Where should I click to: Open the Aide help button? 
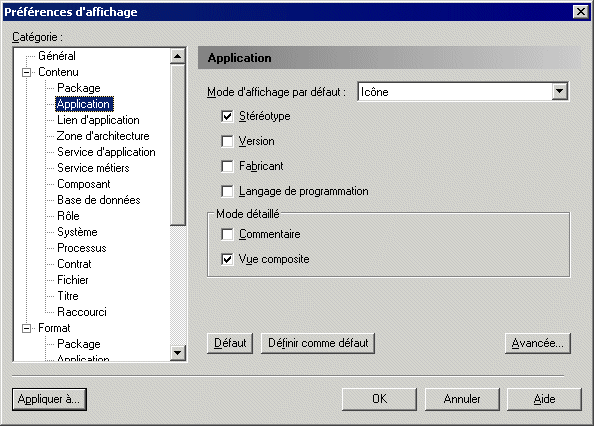pyautogui.click(x=544, y=399)
